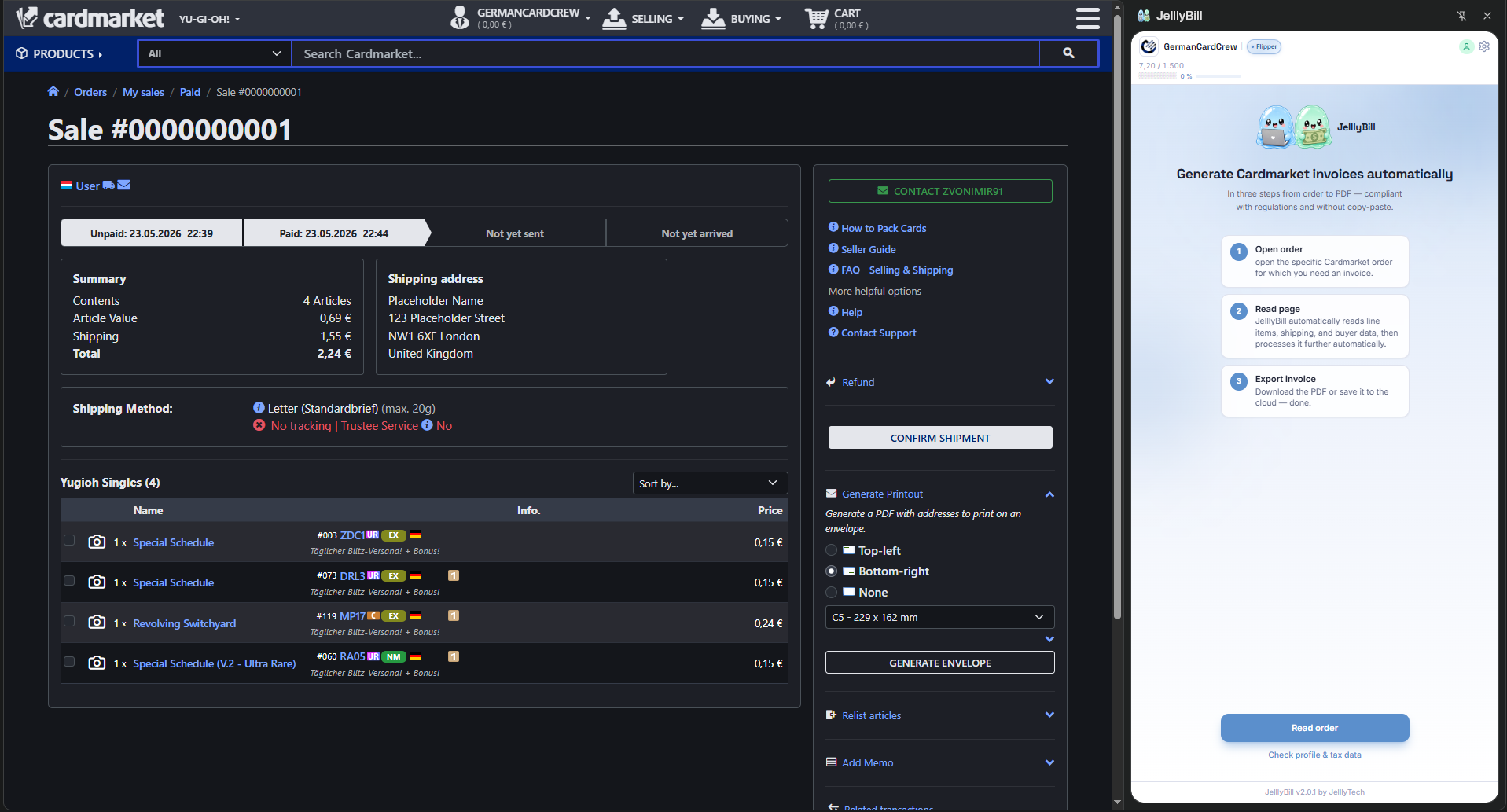Click the GermanCardCrew logo in JellyBill
The width and height of the screenshot is (1507, 812).
pyautogui.click(x=1149, y=46)
